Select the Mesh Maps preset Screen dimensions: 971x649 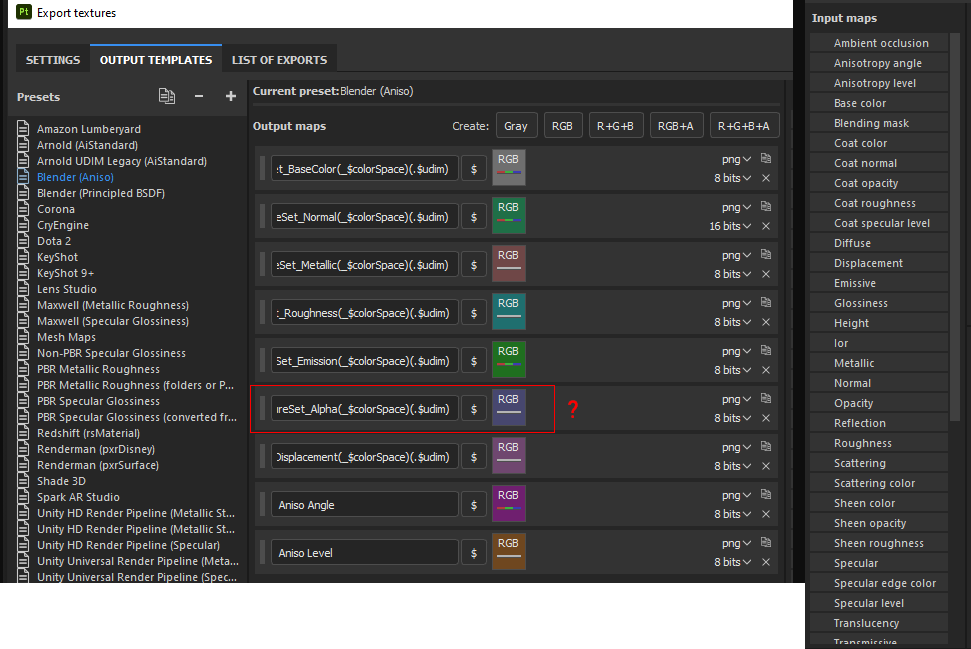(x=66, y=337)
